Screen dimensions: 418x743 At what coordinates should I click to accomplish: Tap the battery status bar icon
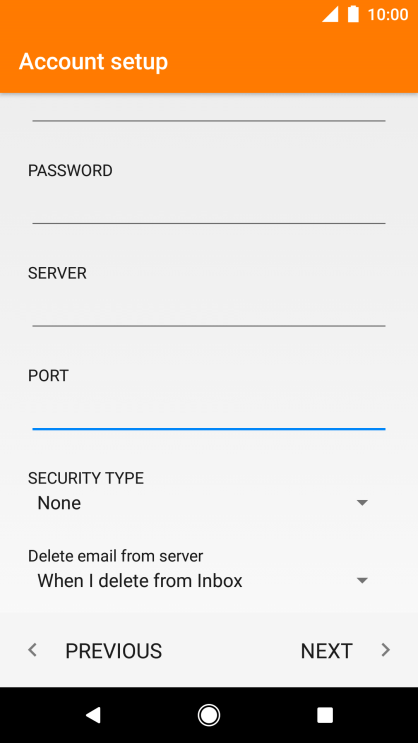tap(353, 14)
